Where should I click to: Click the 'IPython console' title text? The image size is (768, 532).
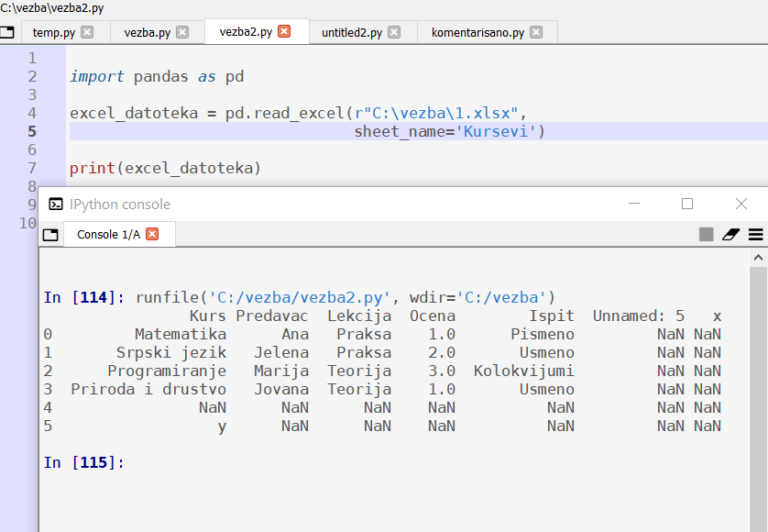(120, 204)
